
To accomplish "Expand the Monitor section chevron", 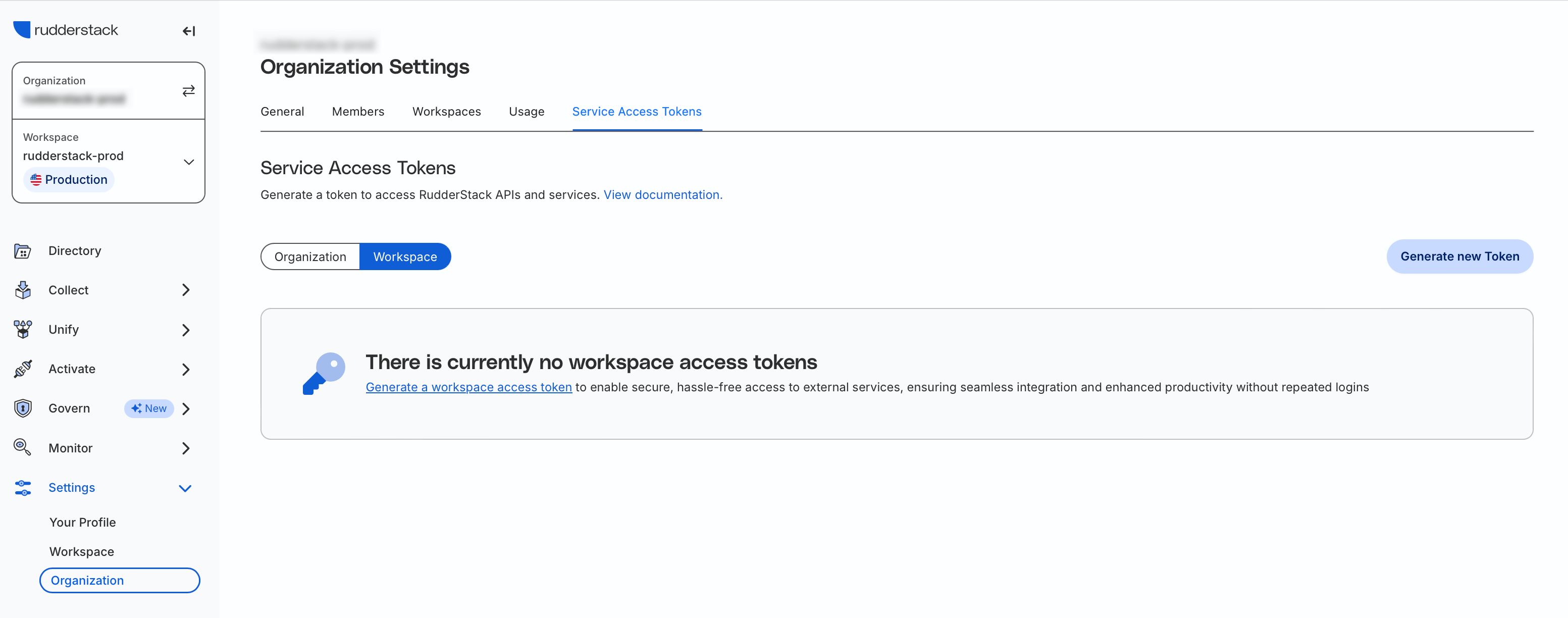I will 186,449.
